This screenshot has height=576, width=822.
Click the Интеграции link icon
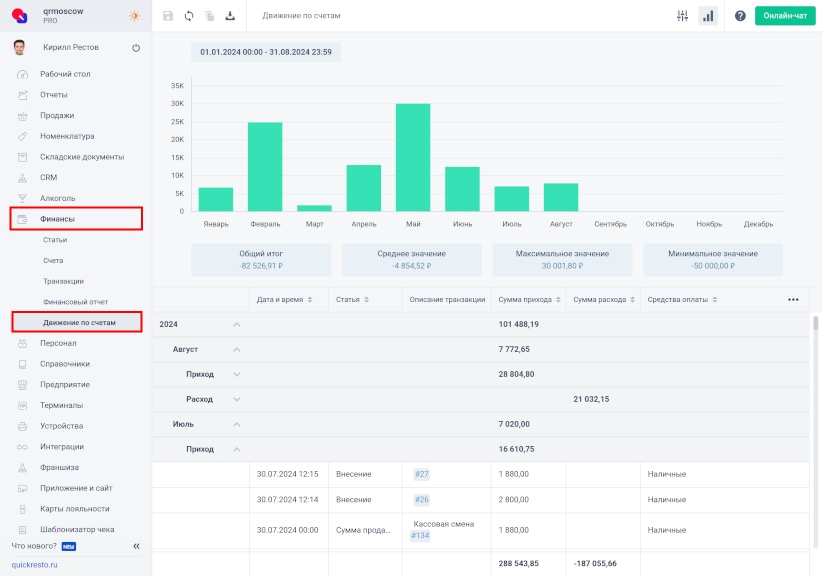click(22, 447)
